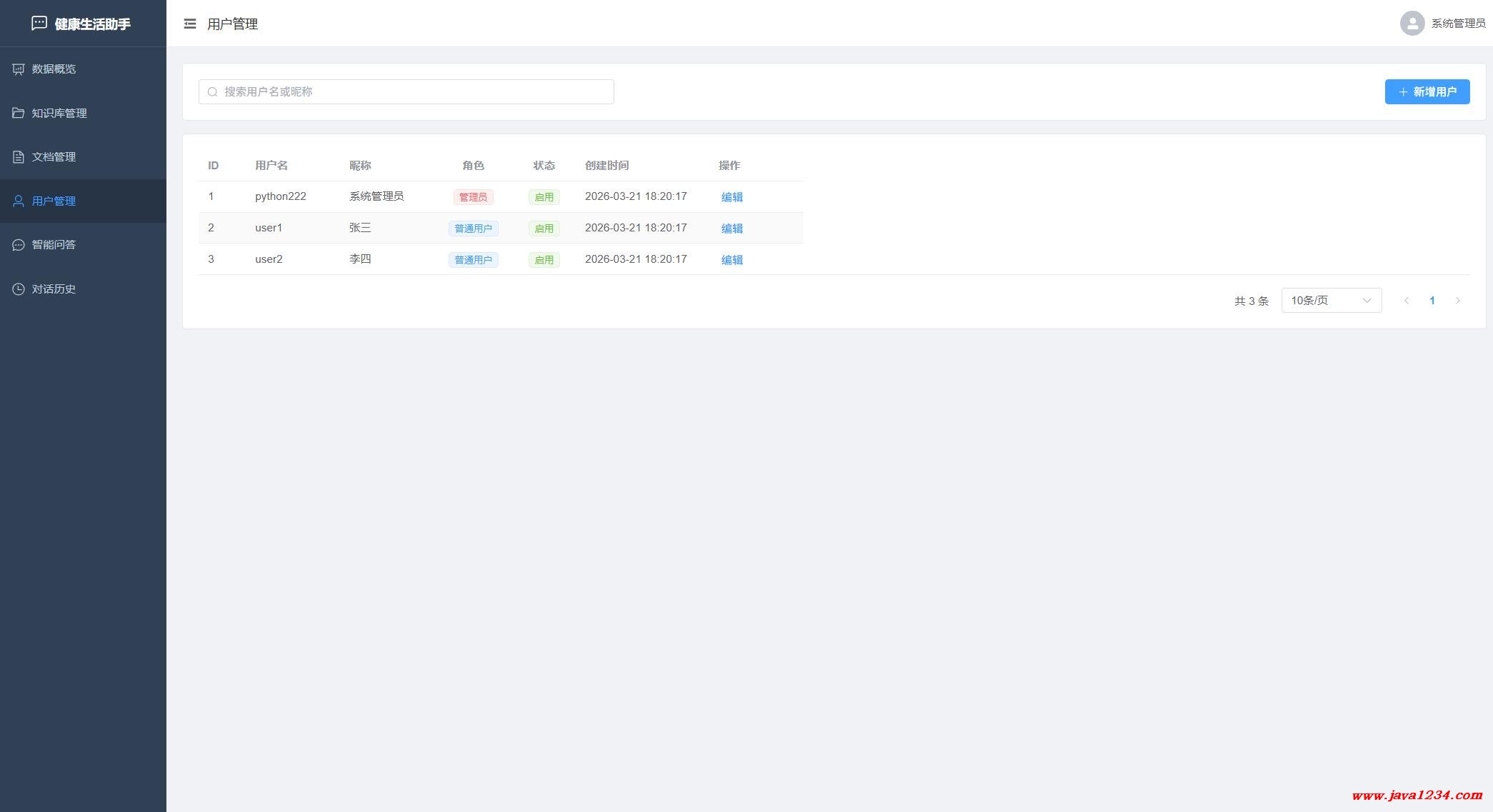1493x812 pixels.
Task: Select page number 1 in pagination
Action: (1432, 301)
